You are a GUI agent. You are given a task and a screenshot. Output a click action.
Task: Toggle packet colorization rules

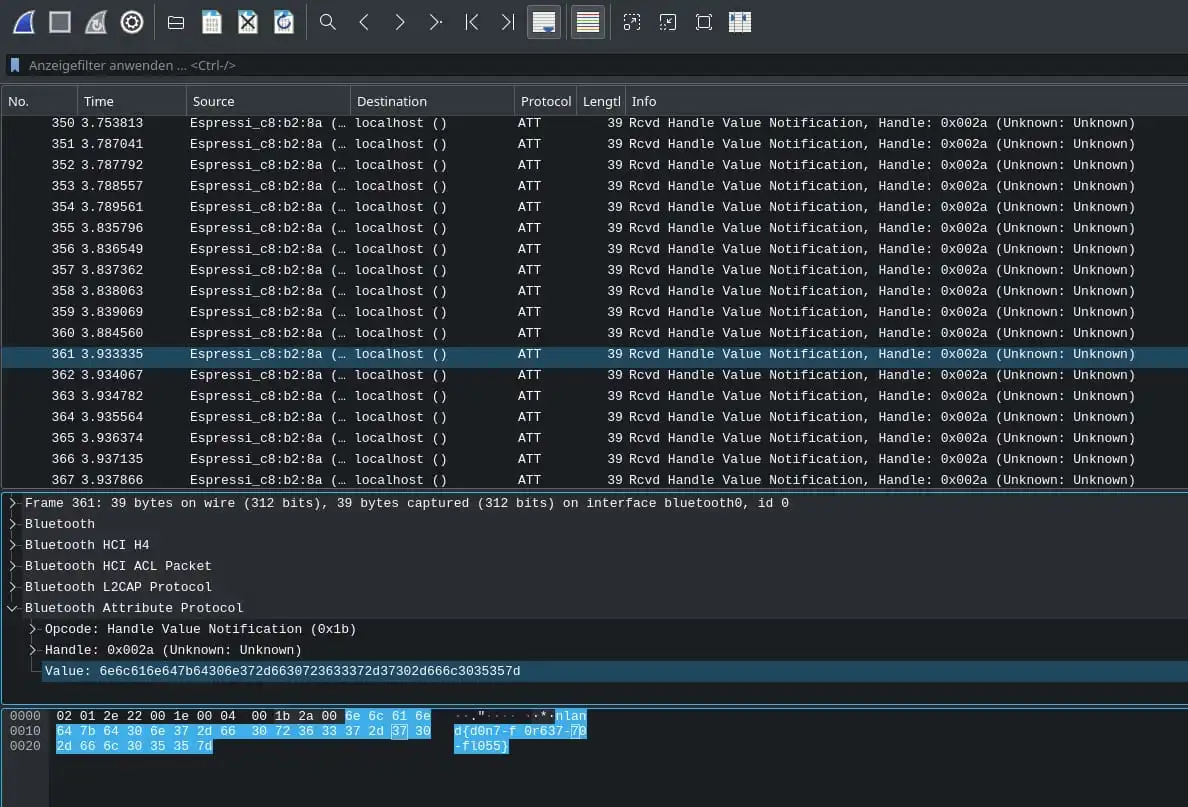coord(588,22)
